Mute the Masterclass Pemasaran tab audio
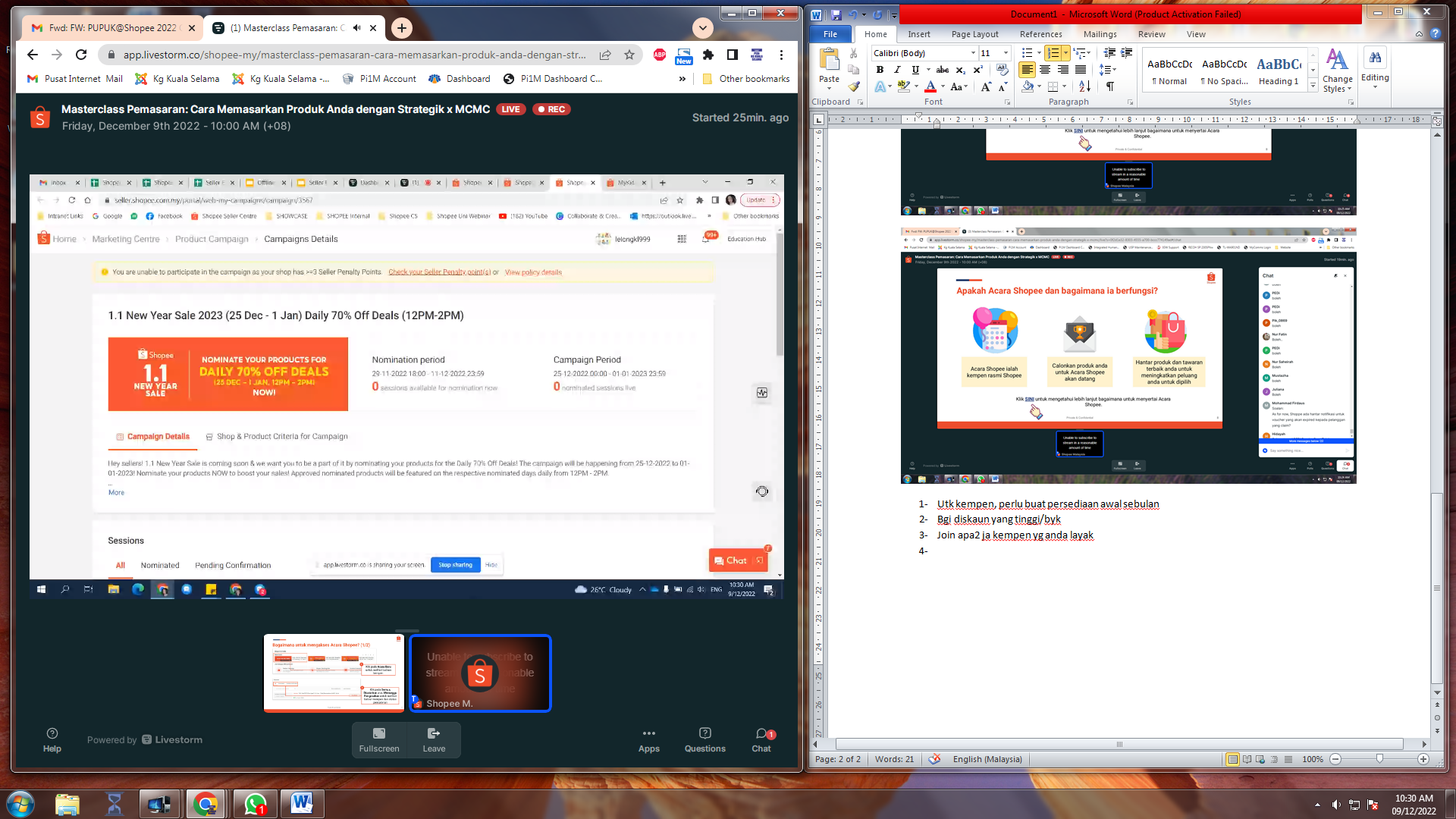 pos(356,28)
